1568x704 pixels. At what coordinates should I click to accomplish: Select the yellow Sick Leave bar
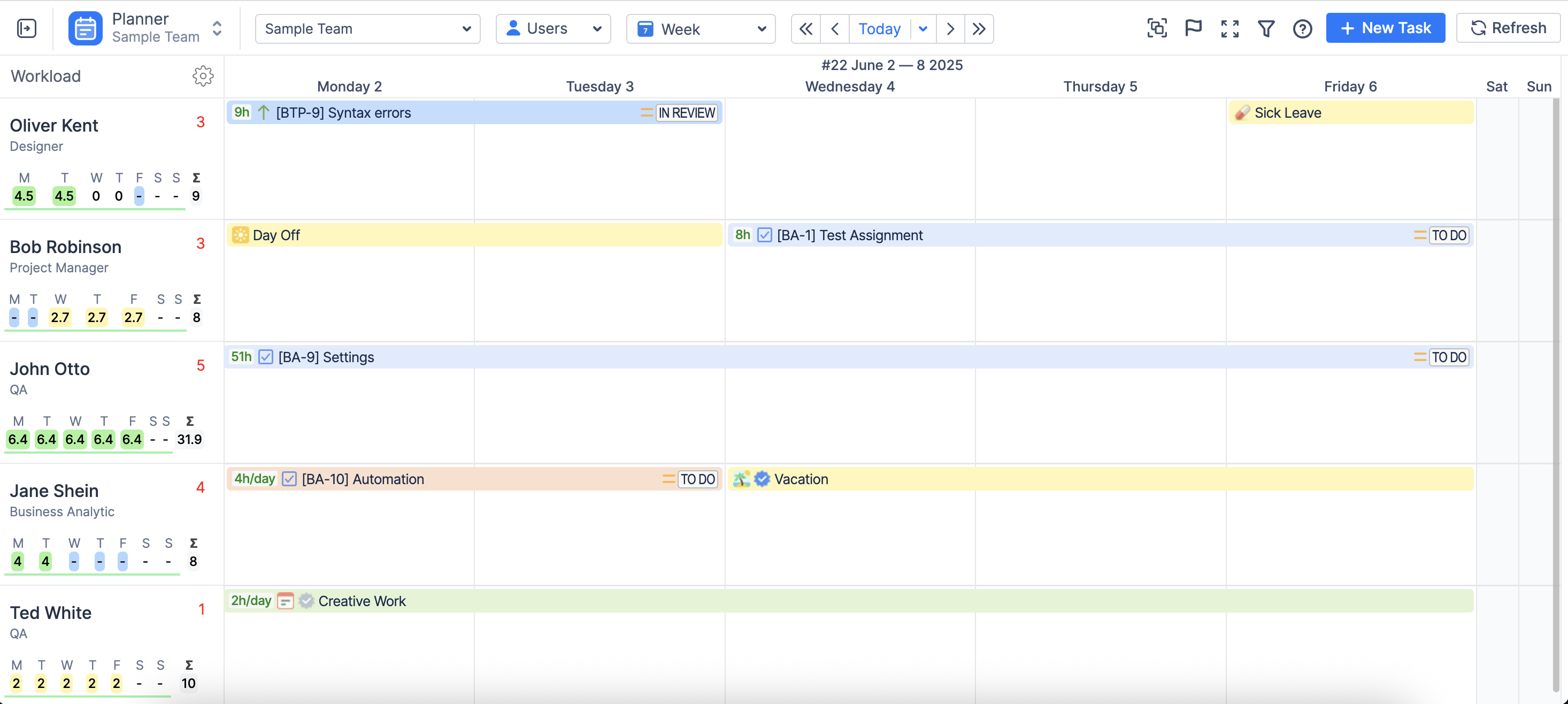pyautogui.click(x=1350, y=113)
